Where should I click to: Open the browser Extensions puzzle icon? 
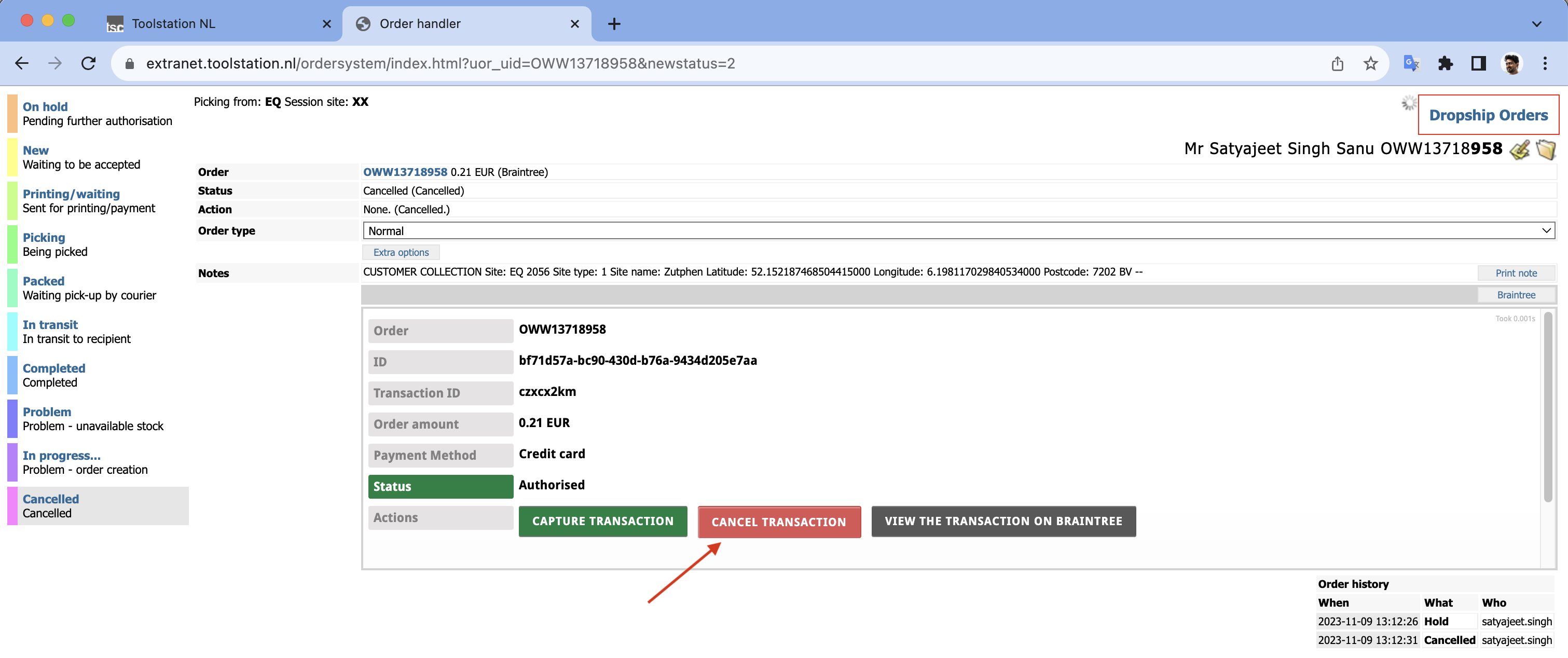1445,63
